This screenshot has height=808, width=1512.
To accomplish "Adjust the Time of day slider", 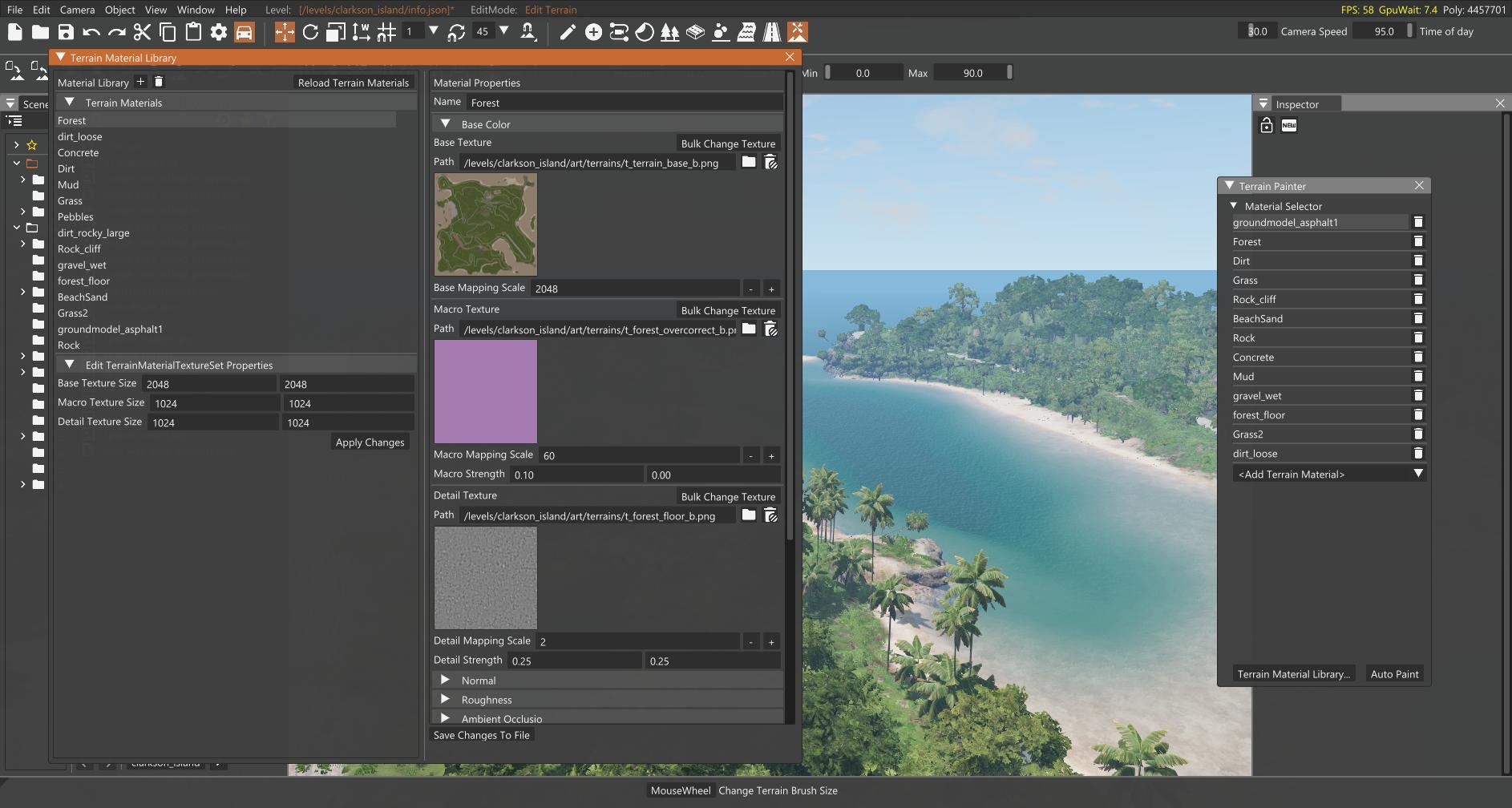I will (1383, 31).
